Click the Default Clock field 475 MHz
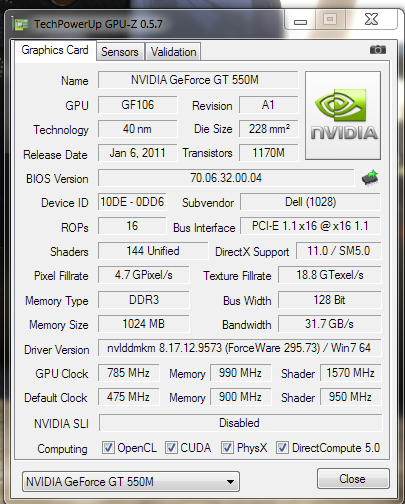 pyautogui.click(x=128, y=397)
